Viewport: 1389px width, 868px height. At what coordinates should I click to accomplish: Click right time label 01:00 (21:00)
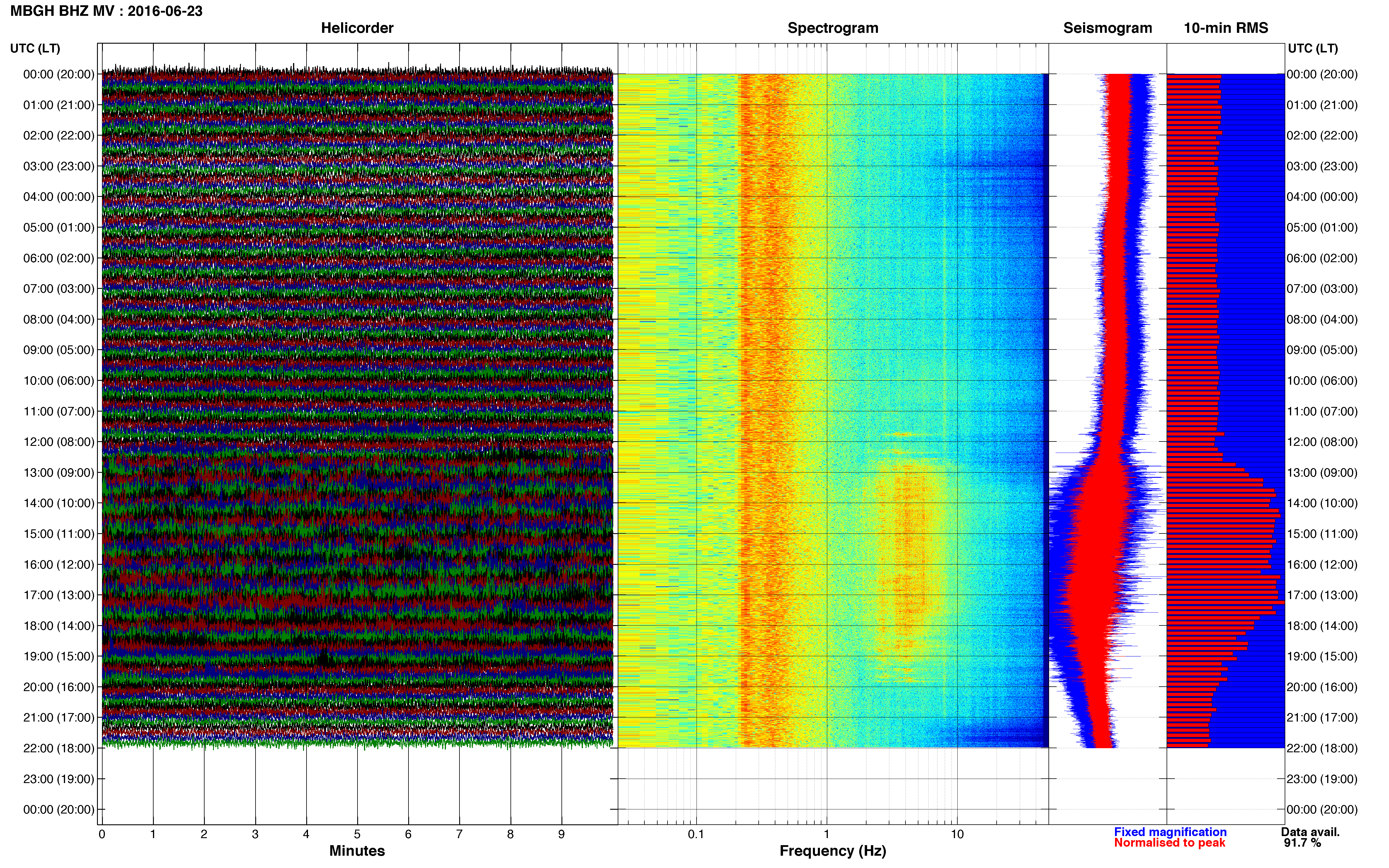point(1322,105)
